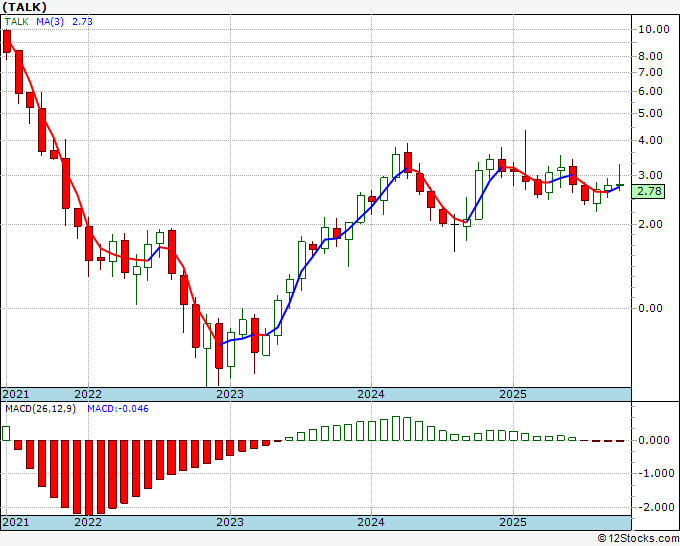The image size is (680, 546).
Task: Click the 4.00 price axis label
Action: click(x=650, y=140)
